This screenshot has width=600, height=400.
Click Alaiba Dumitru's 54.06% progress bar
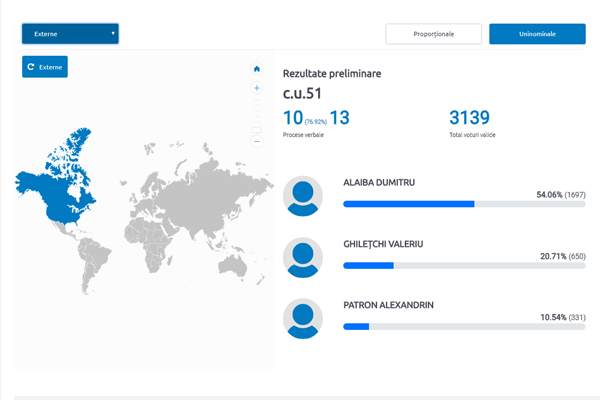(x=464, y=204)
